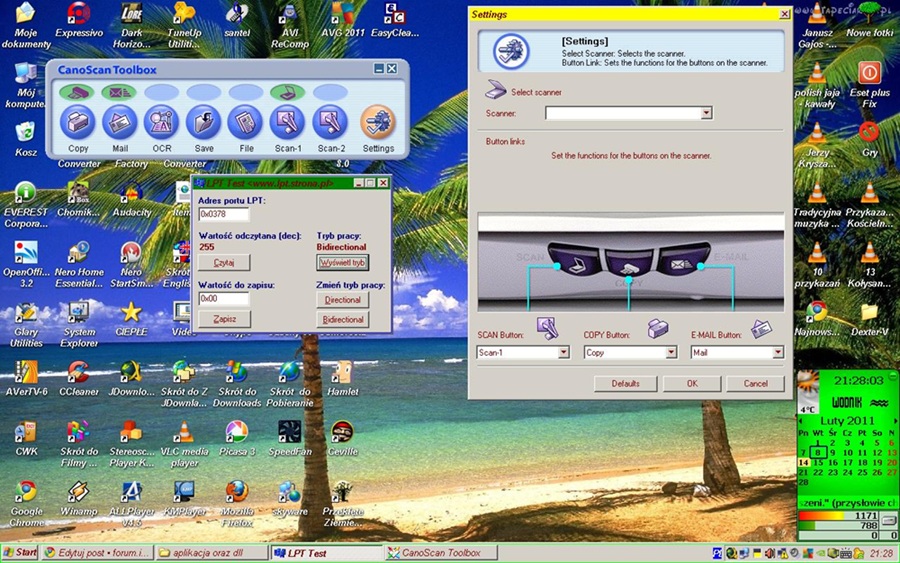Click the Copy button in CanoScan Toolbox
The height and width of the screenshot is (563, 900).
[x=77, y=123]
